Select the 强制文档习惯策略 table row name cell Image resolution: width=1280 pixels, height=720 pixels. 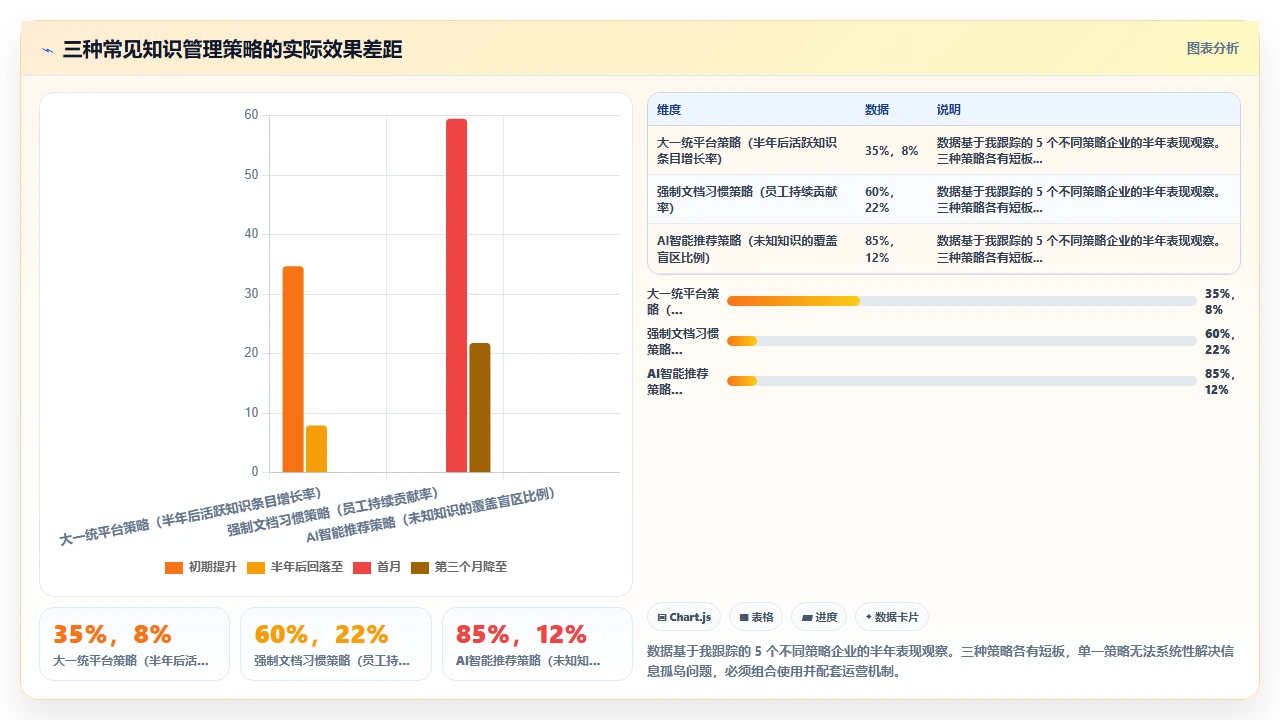[x=752, y=200]
